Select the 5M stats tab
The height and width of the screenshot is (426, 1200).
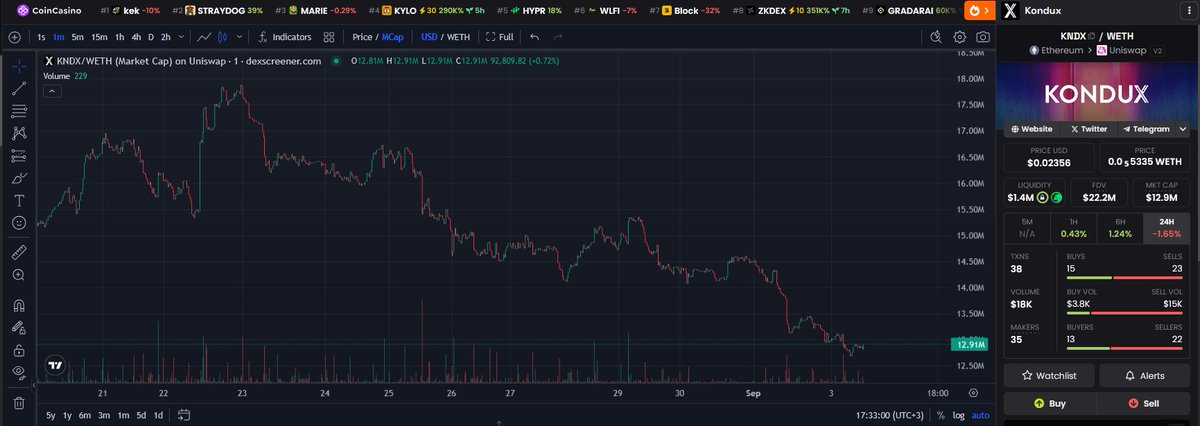pyautogui.click(x=1027, y=227)
